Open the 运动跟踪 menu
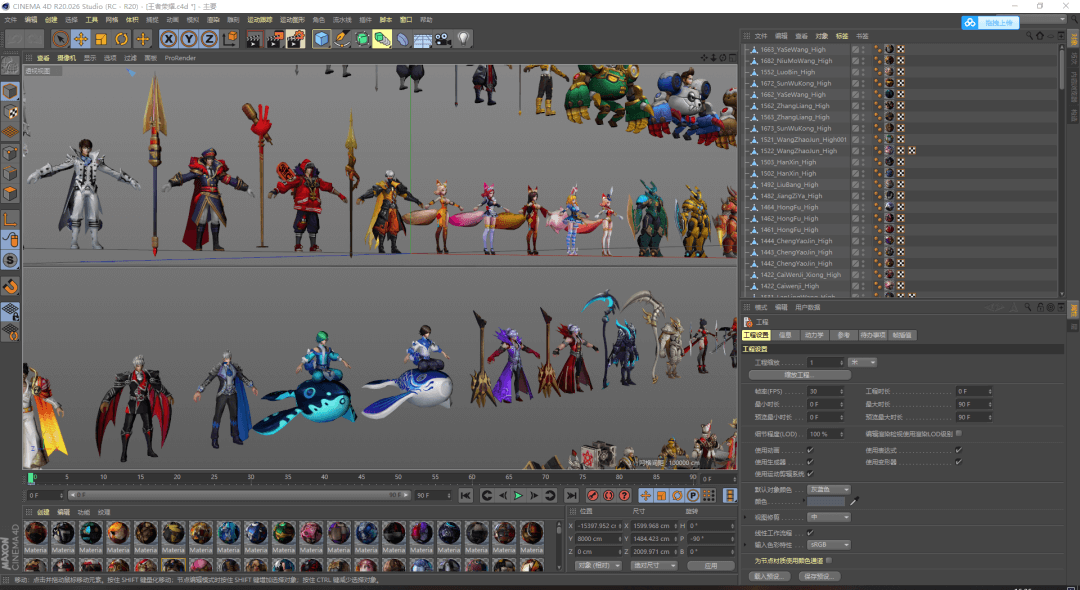This screenshot has height=590, width=1080. click(258, 19)
